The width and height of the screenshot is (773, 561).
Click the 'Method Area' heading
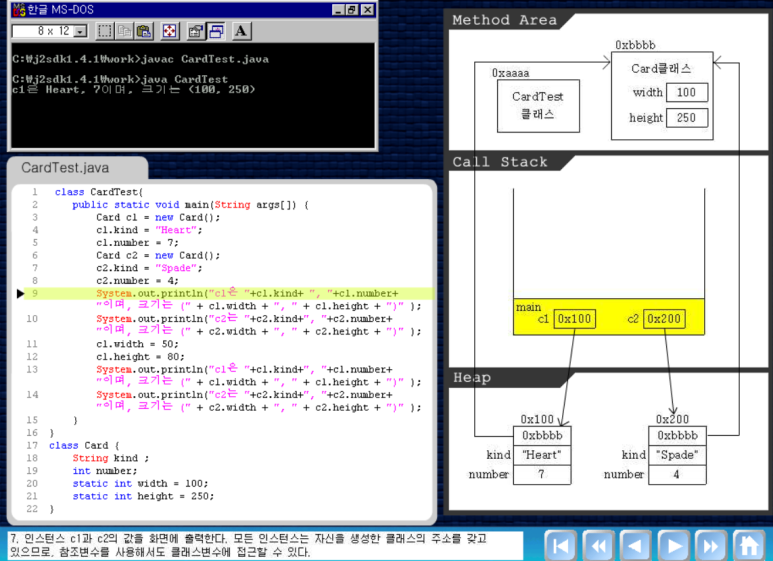[504, 20]
